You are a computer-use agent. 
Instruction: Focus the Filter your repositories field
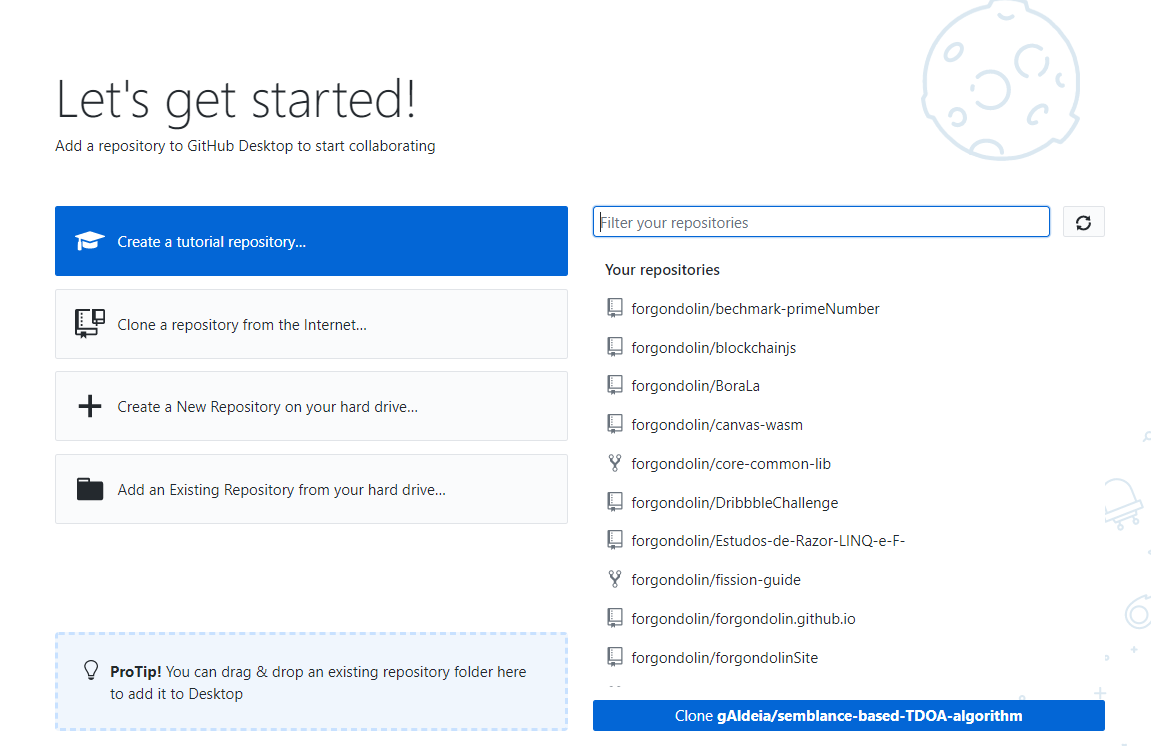tap(821, 222)
